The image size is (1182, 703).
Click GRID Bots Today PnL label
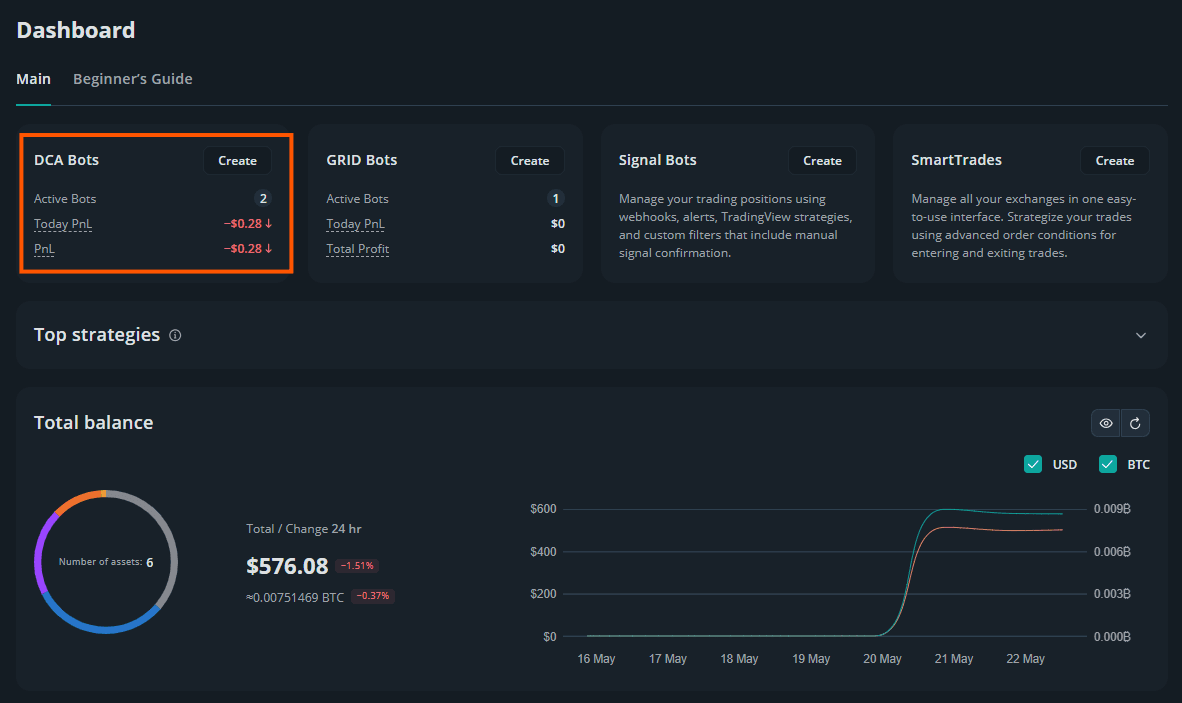[x=355, y=224]
